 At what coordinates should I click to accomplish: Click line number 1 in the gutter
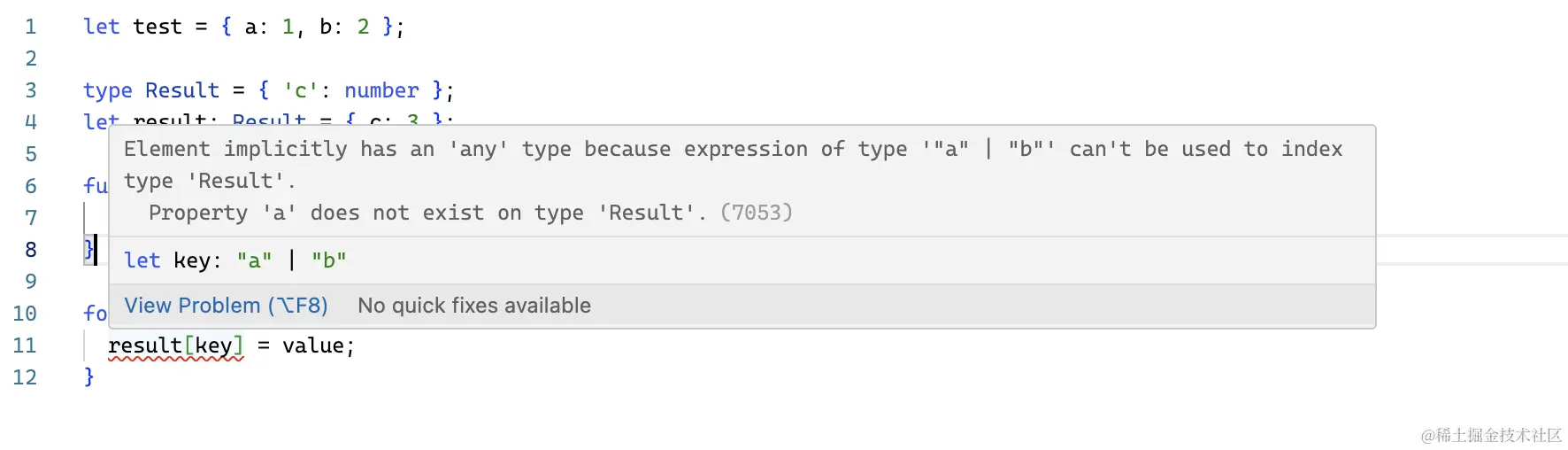[31, 27]
